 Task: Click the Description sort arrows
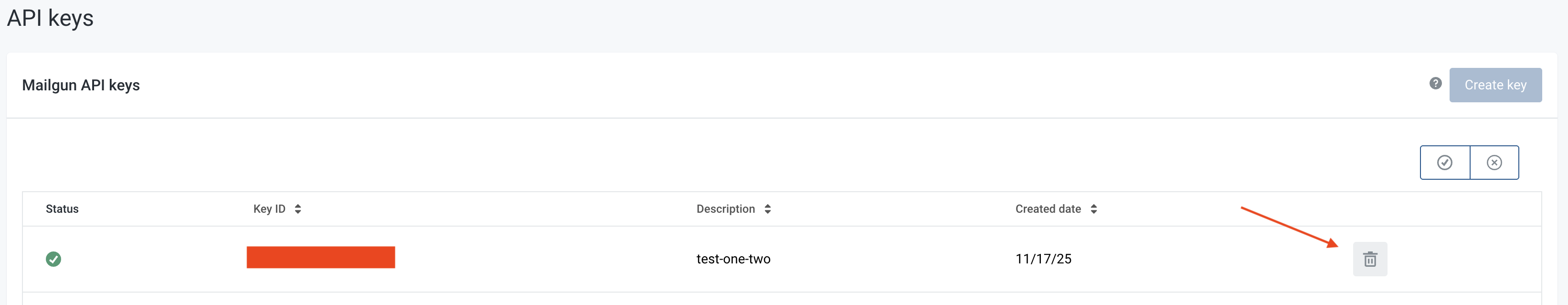tap(768, 209)
